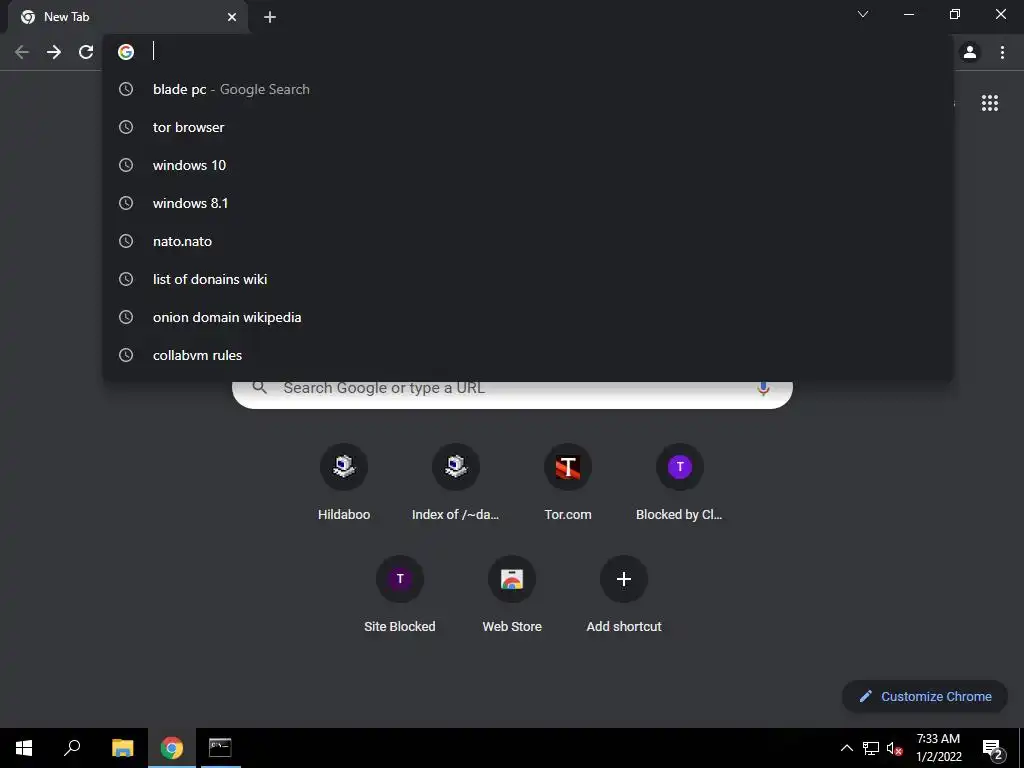Select the 'windows 10' suggestion
The height and width of the screenshot is (768, 1024).
528,165
